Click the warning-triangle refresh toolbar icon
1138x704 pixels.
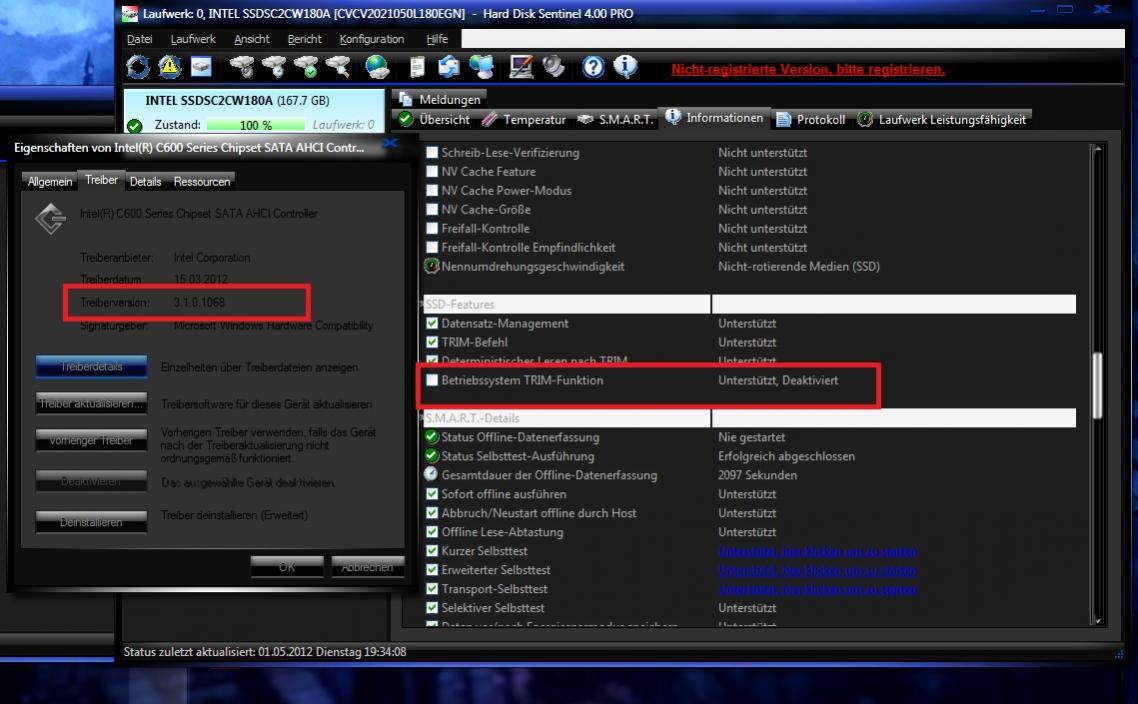pos(170,67)
